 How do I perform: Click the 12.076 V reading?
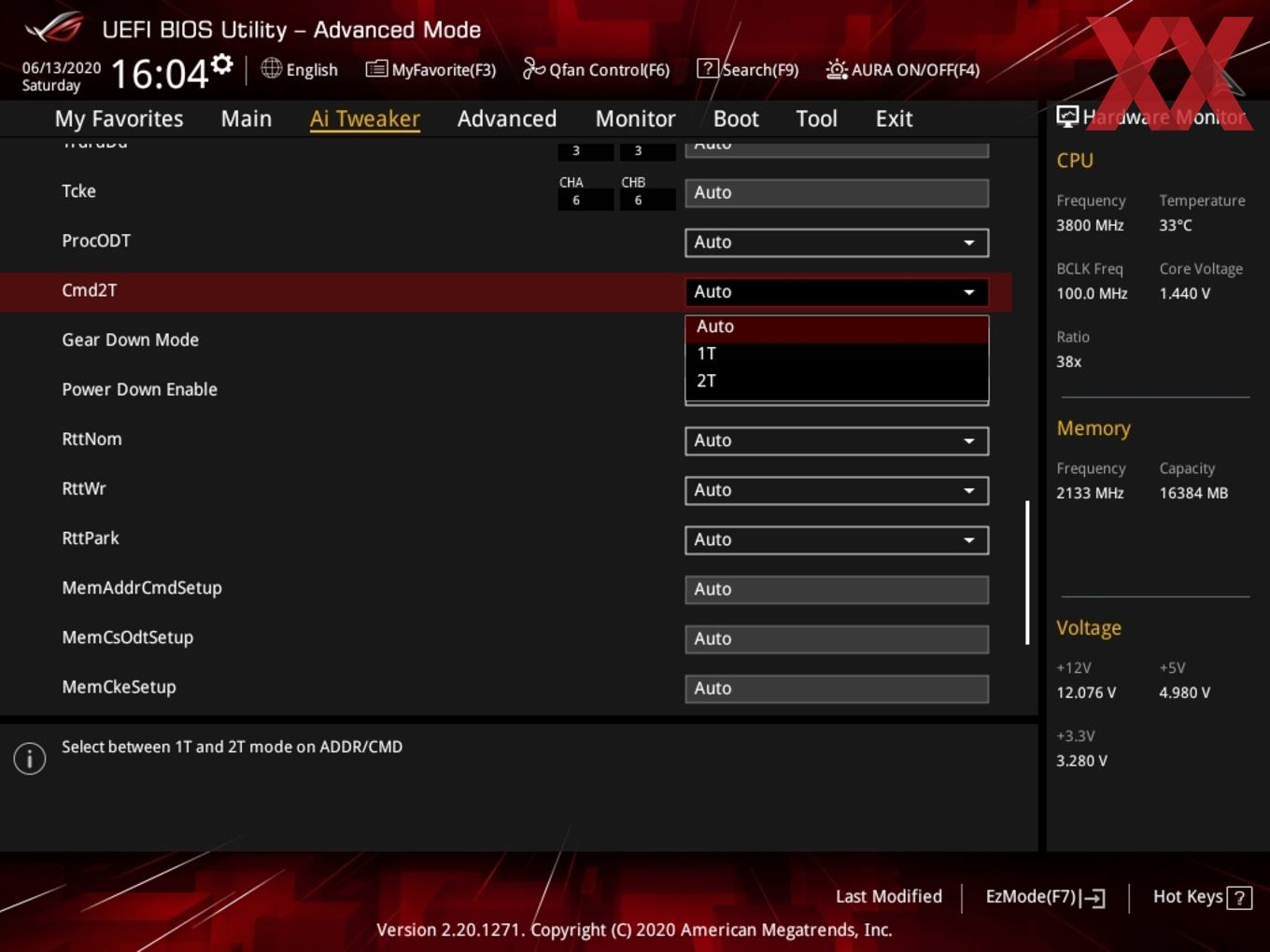coord(1086,693)
